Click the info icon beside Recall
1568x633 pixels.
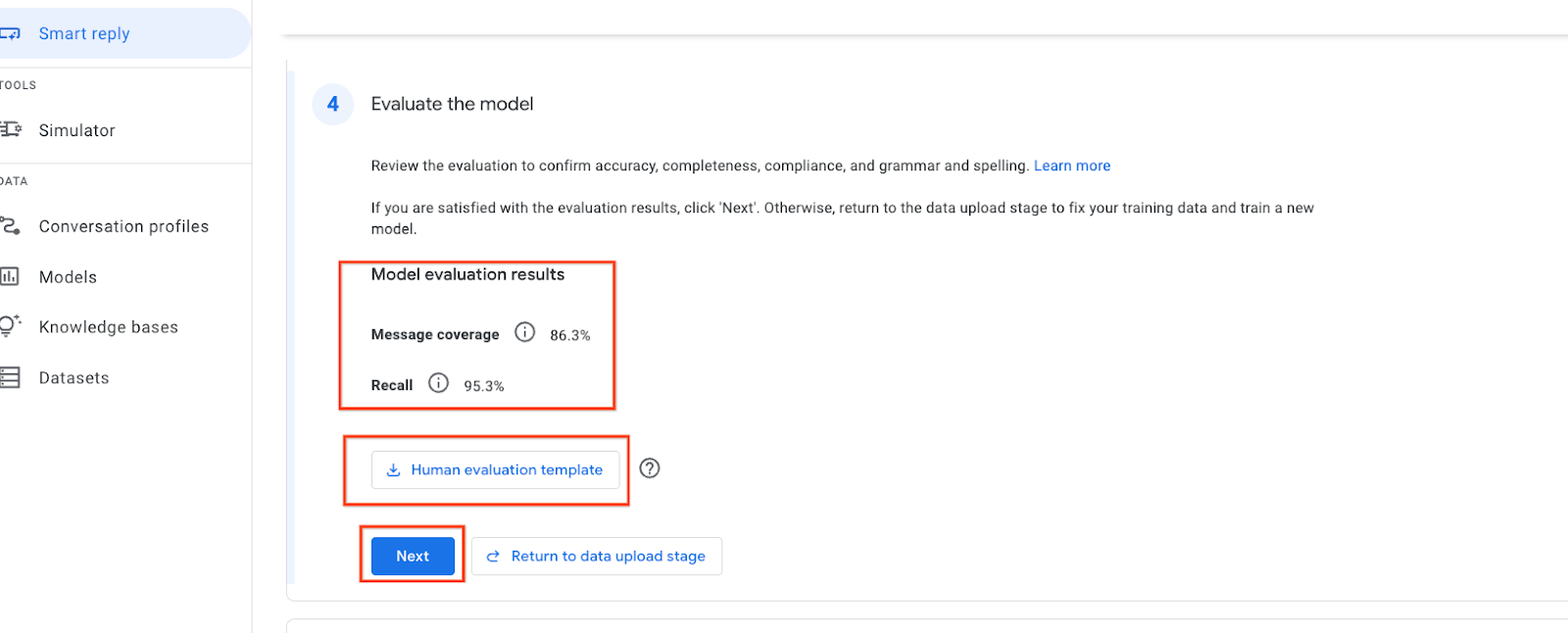[439, 384]
